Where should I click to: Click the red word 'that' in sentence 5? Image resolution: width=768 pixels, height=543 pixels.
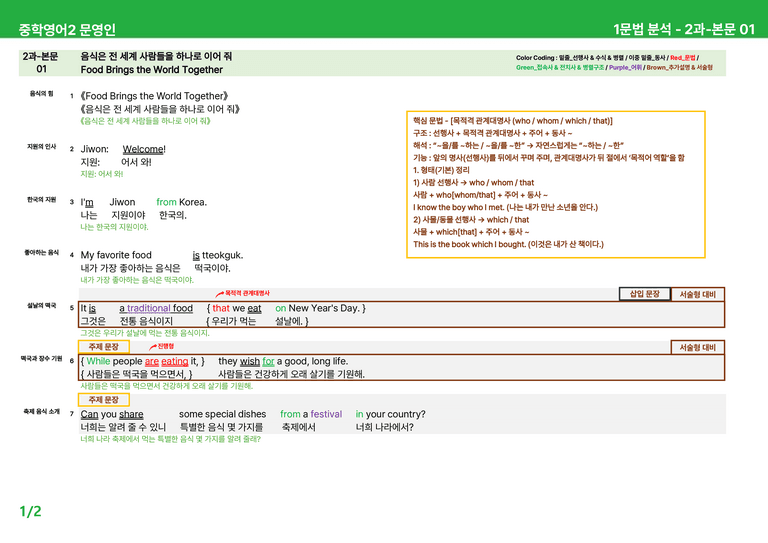(x=221, y=308)
